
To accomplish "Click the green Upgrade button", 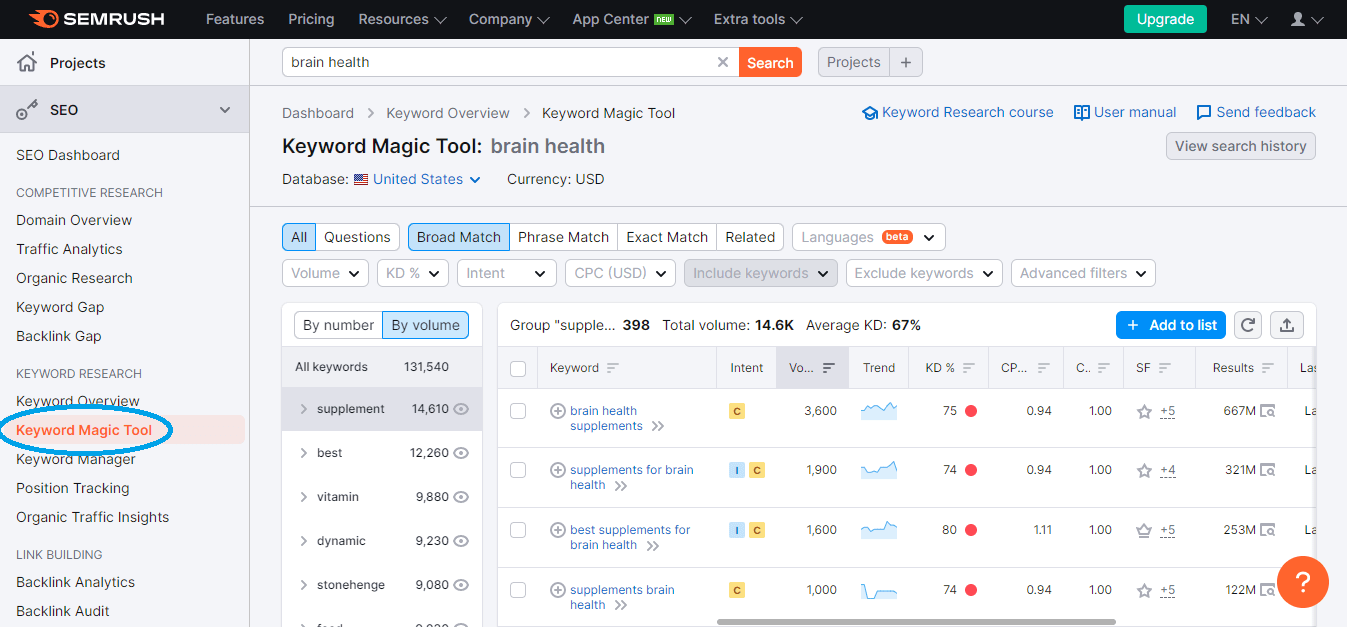I will coord(1165,19).
